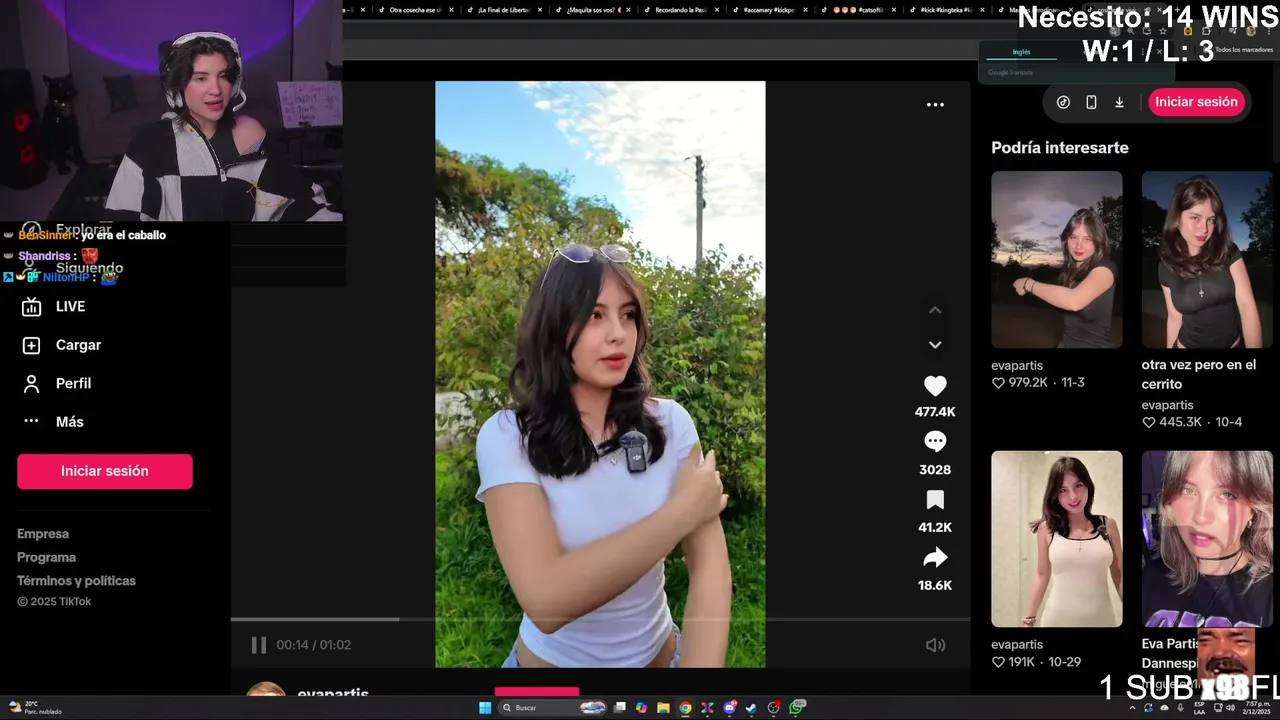Click the phone app icon in top bar
1280x720 pixels.
[1091, 102]
